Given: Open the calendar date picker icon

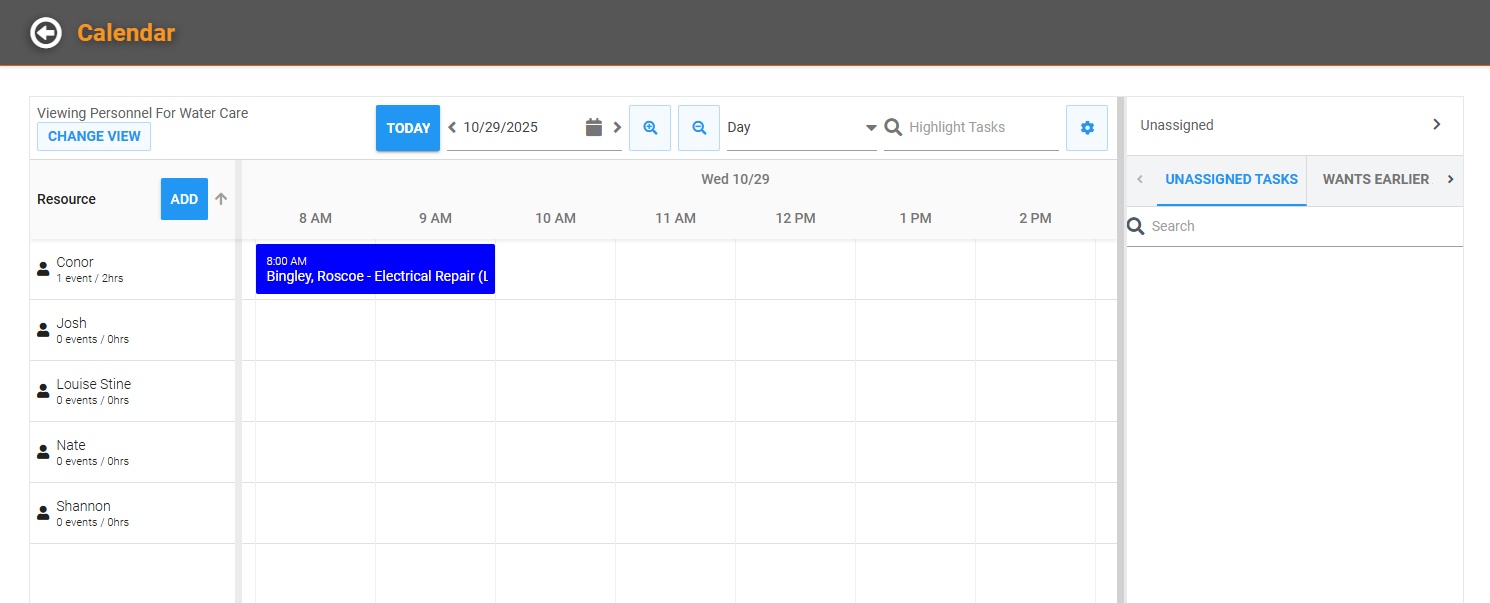Looking at the screenshot, I should [x=594, y=127].
